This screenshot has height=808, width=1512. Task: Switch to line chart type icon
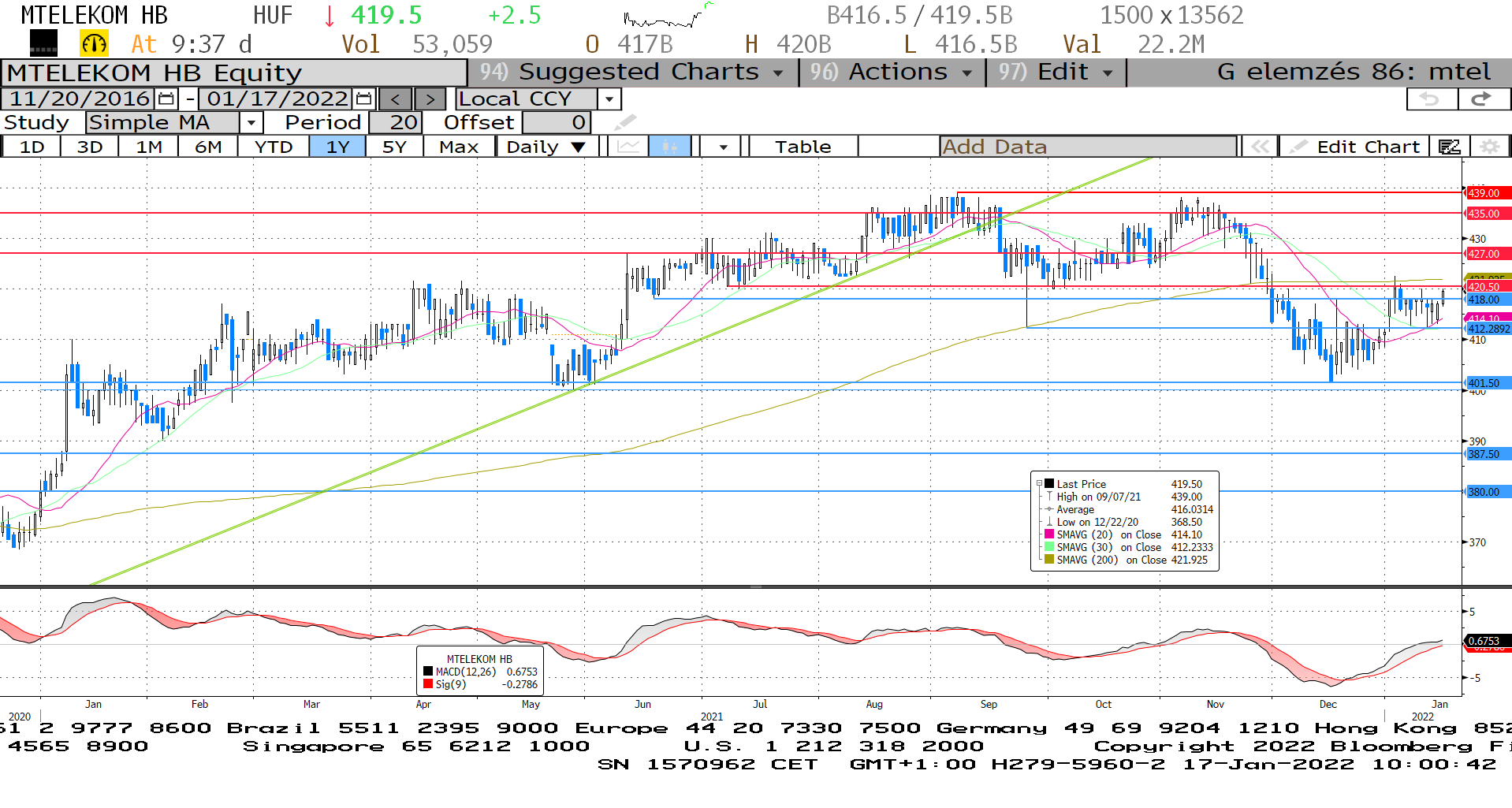coord(628,147)
